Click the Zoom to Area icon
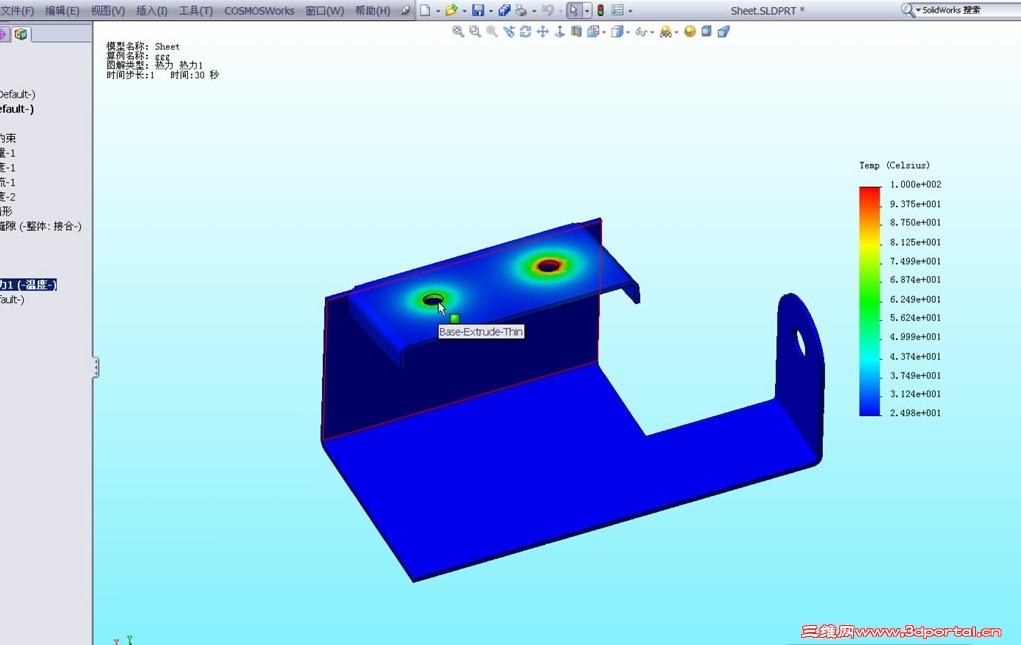Image resolution: width=1021 pixels, height=645 pixels. tap(475, 31)
